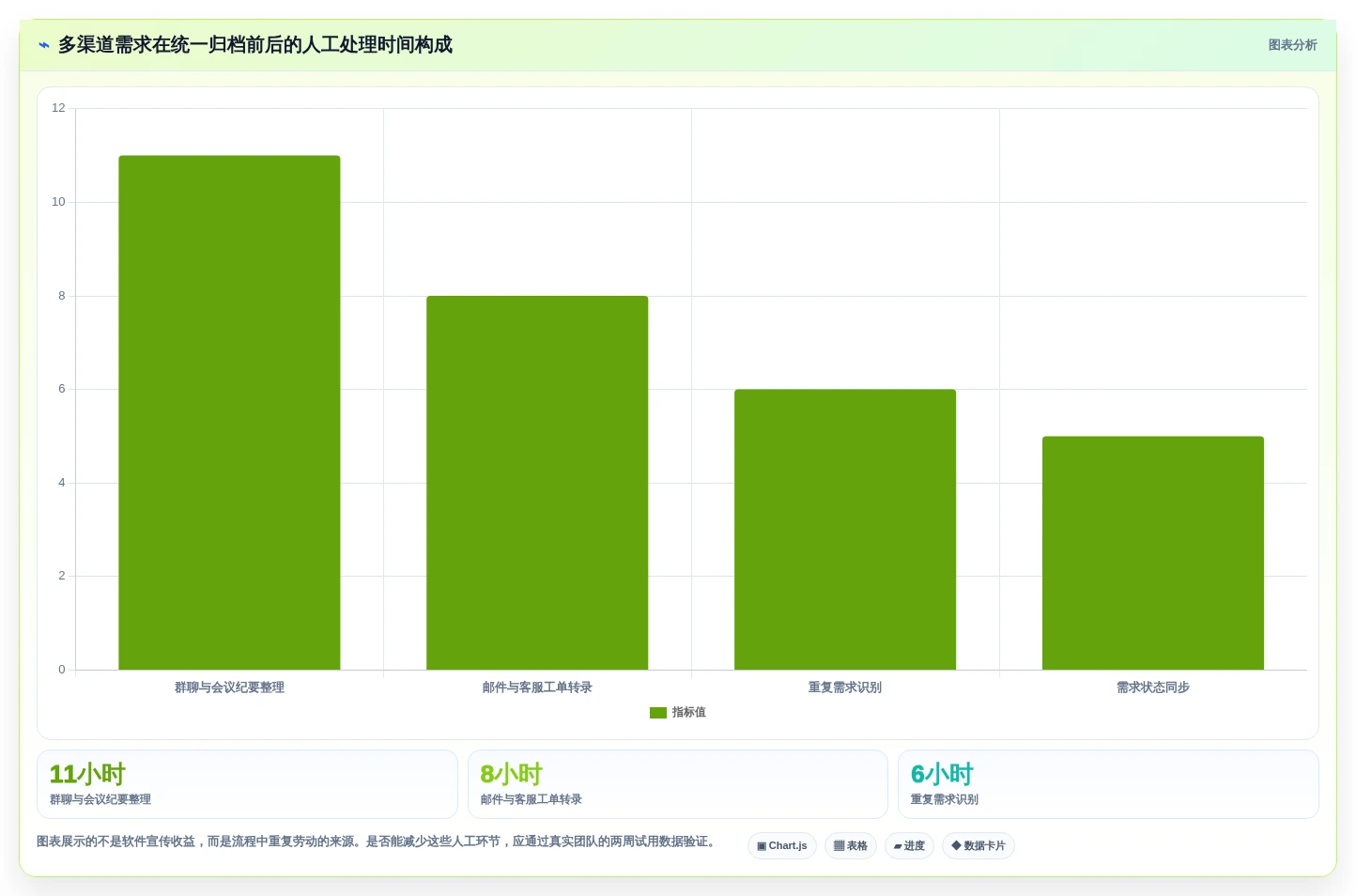Select the 数据卡片 tag chip
Viewport: 1356px width, 896px height.
click(978, 846)
